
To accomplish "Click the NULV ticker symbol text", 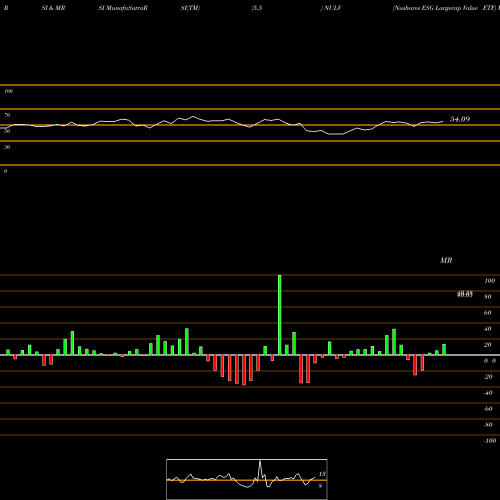I will pos(333,8).
